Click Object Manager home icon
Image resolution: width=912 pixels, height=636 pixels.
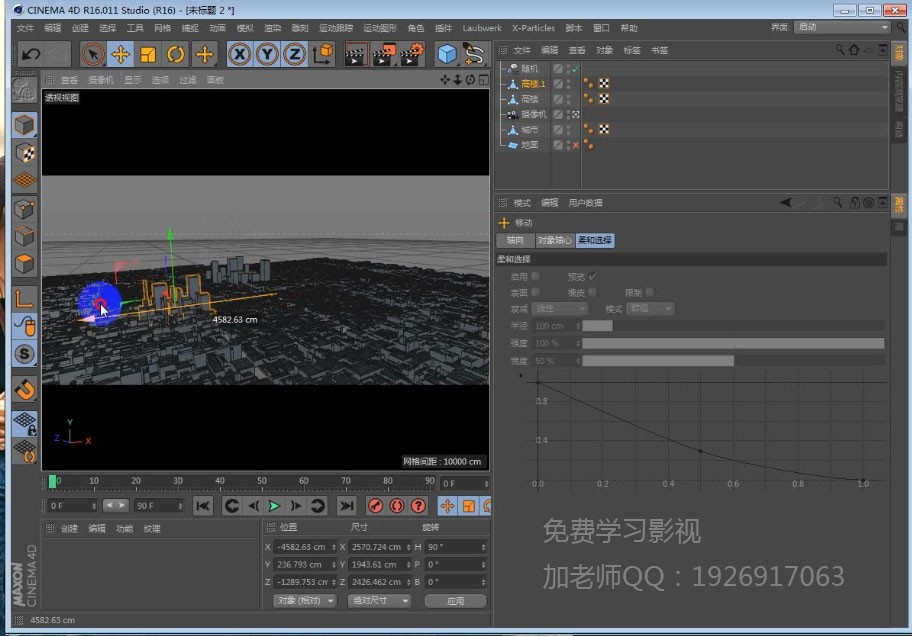pyautogui.click(x=854, y=50)
